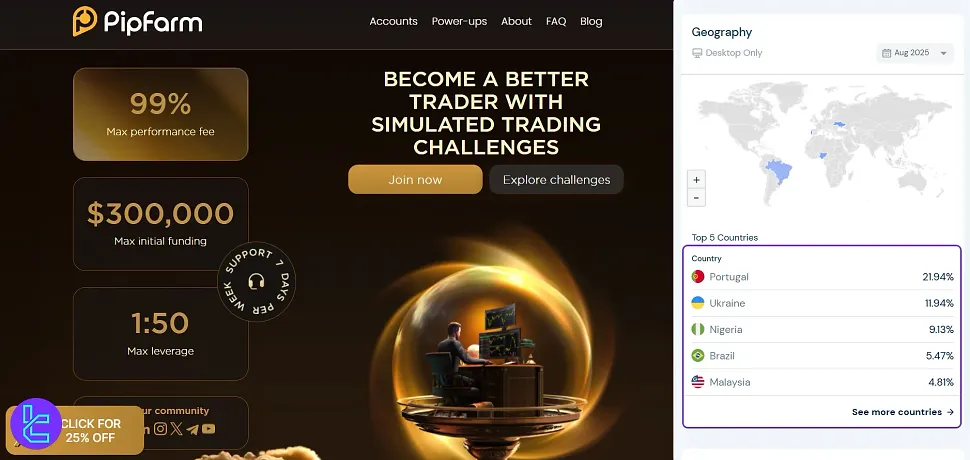Click the Brazil flag icon
Image resolution: width=970 pixels, height=460 pixels.
[698, 356]
